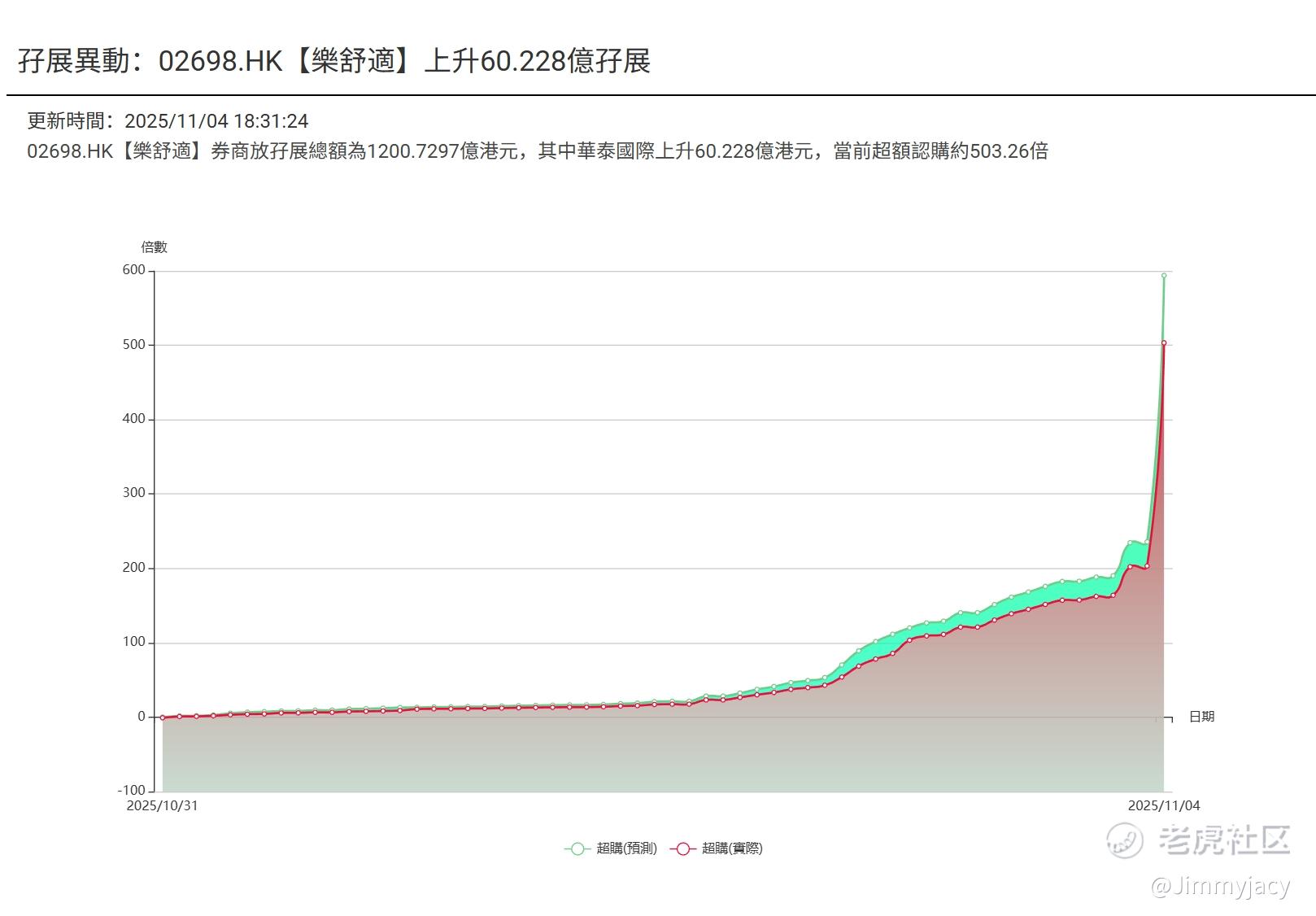
Task: Click the topmost green data point near 600
Action: pyautogui.click(x=1164, y=276)
